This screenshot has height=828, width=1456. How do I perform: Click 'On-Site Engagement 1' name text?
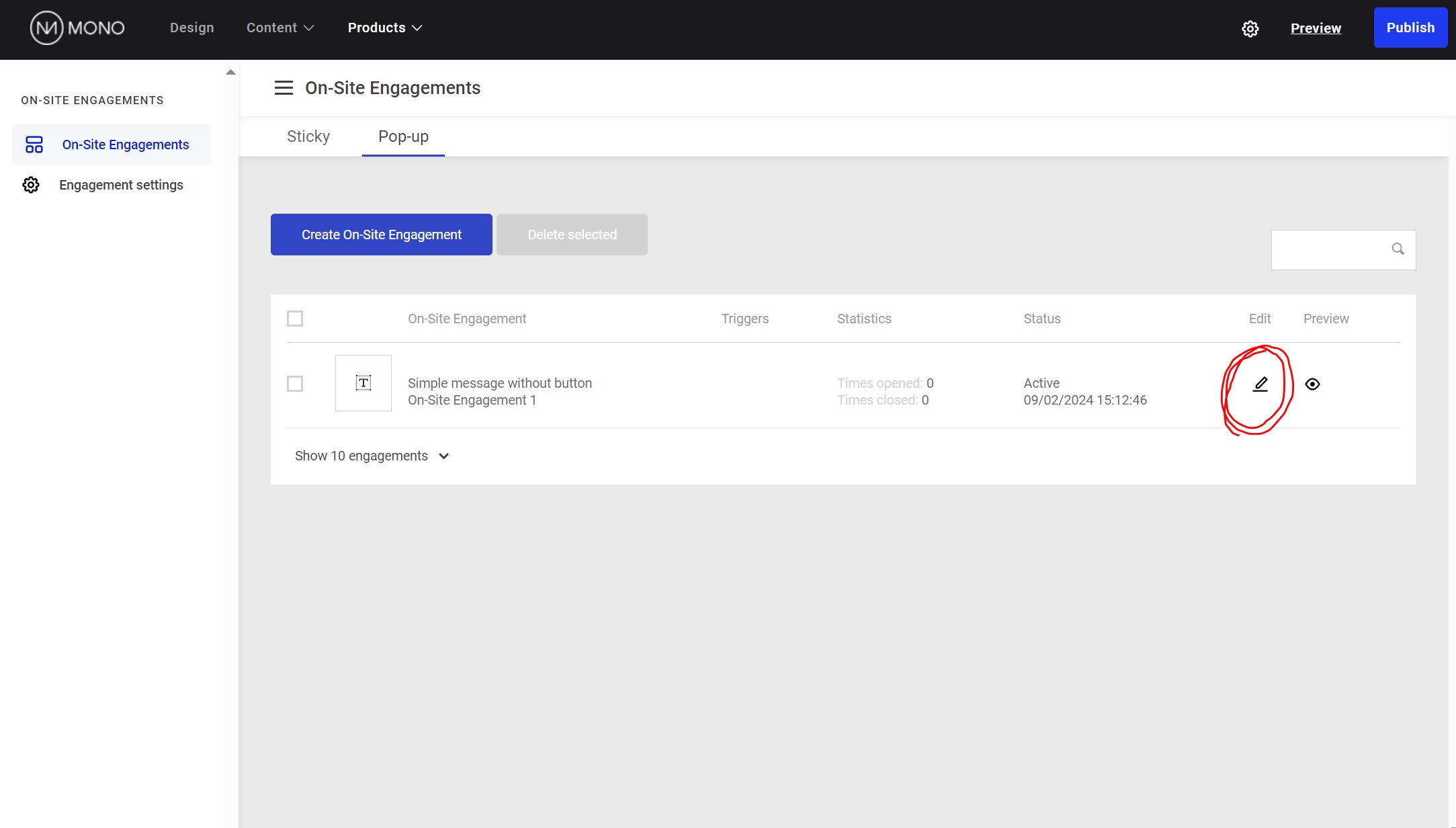472,400
